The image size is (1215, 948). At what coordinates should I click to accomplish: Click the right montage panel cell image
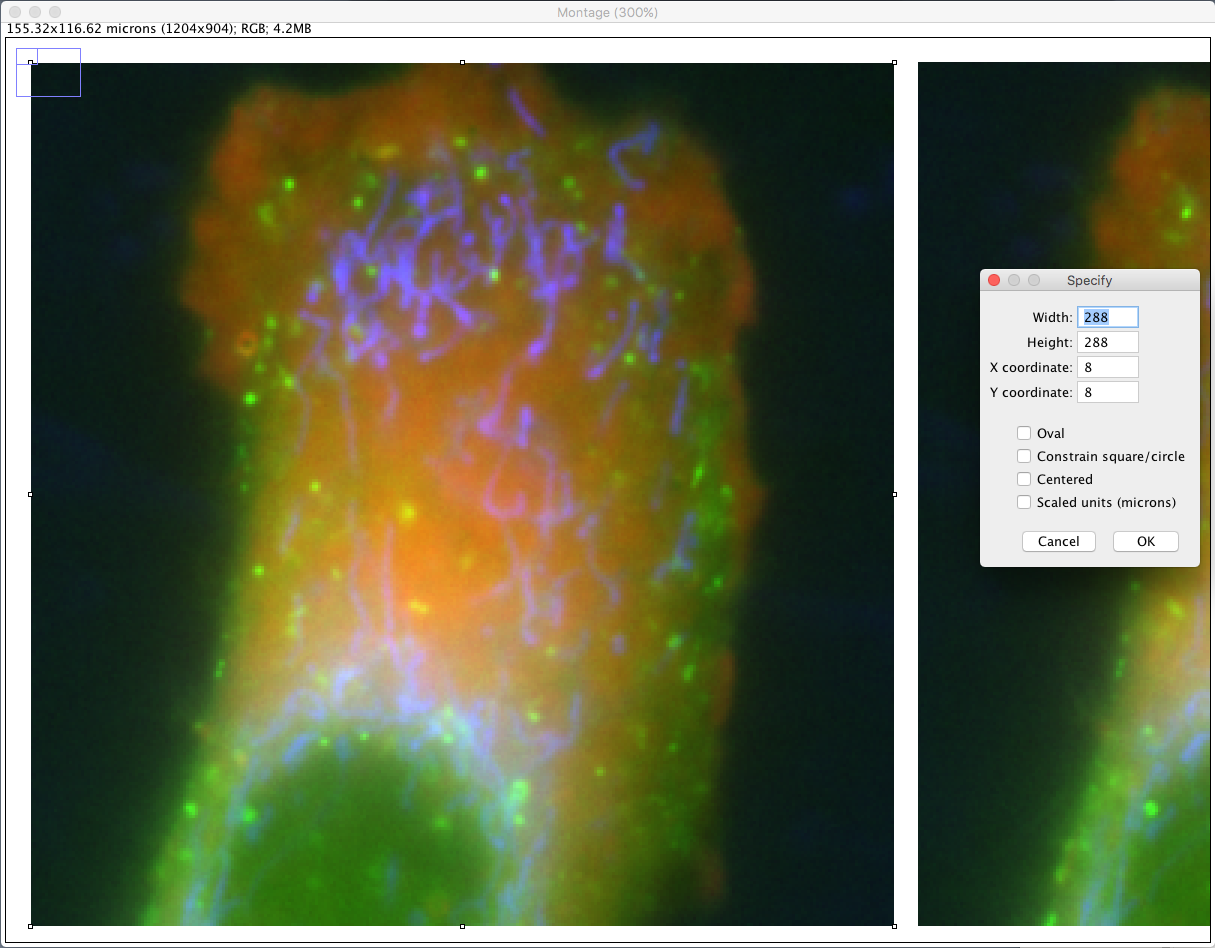point(1064,494)
